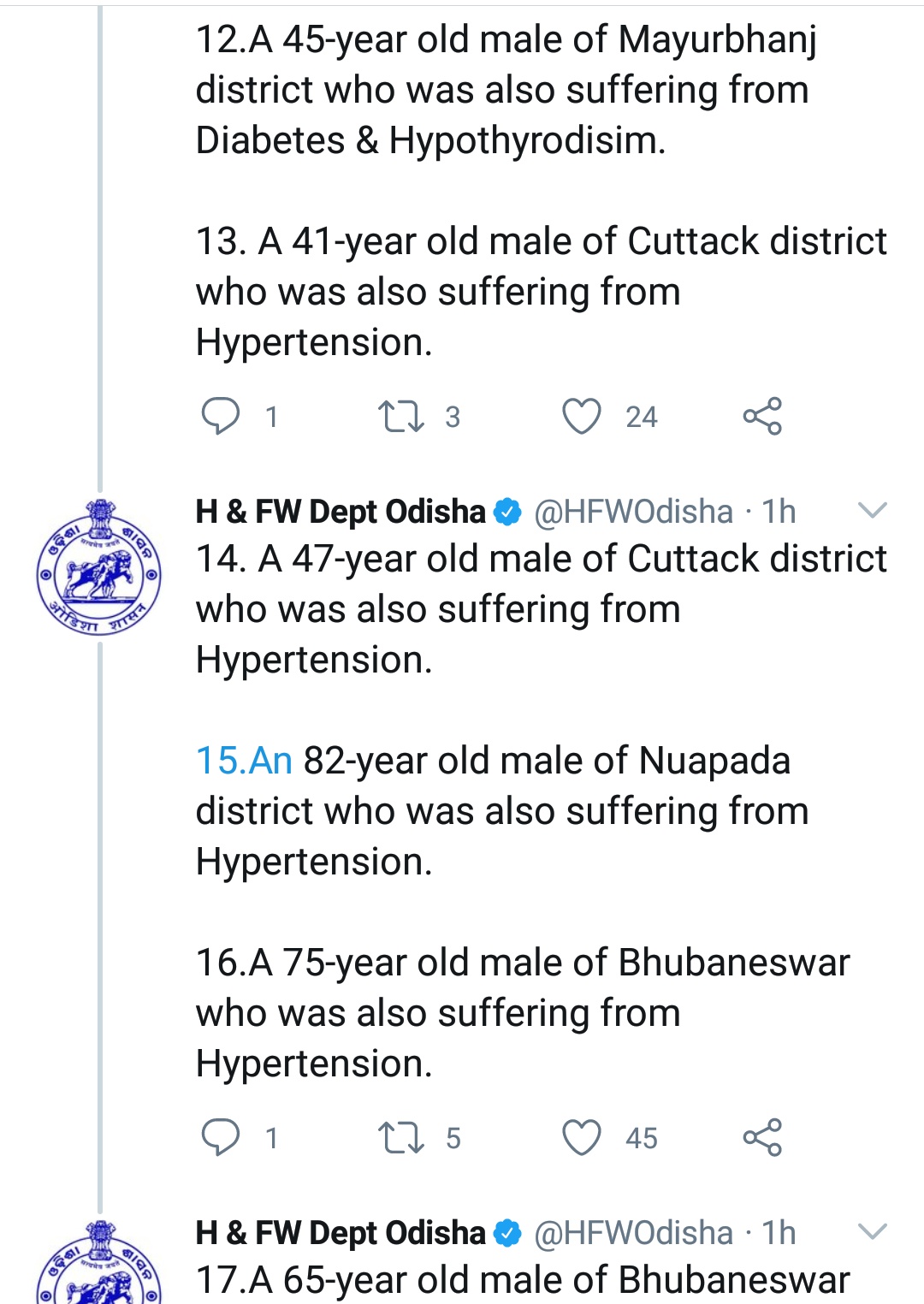Open the blue "15.An" link
The width and height of the screenshot is (924, 1304).
coord(244,761)
